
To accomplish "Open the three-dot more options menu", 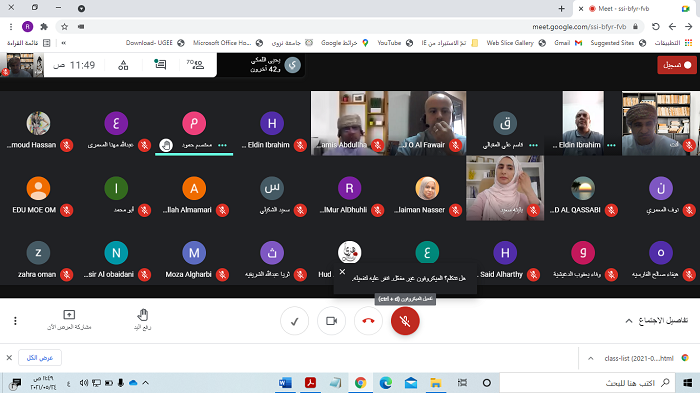I will point(15,321).
